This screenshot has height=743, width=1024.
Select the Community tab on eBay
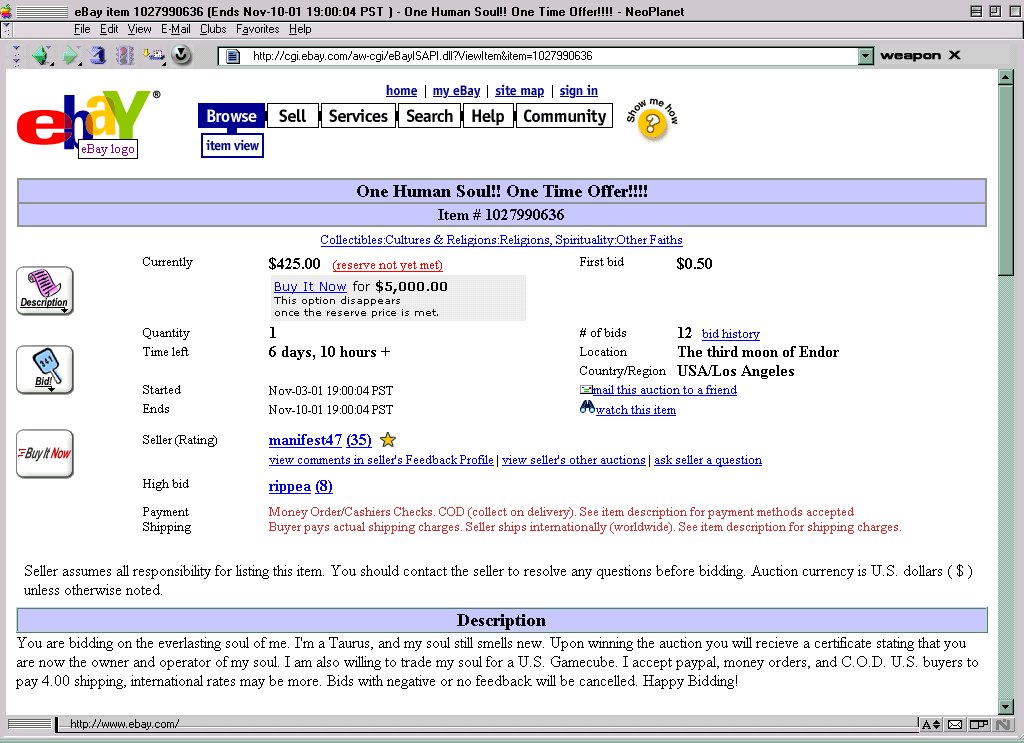pos(564,116)
